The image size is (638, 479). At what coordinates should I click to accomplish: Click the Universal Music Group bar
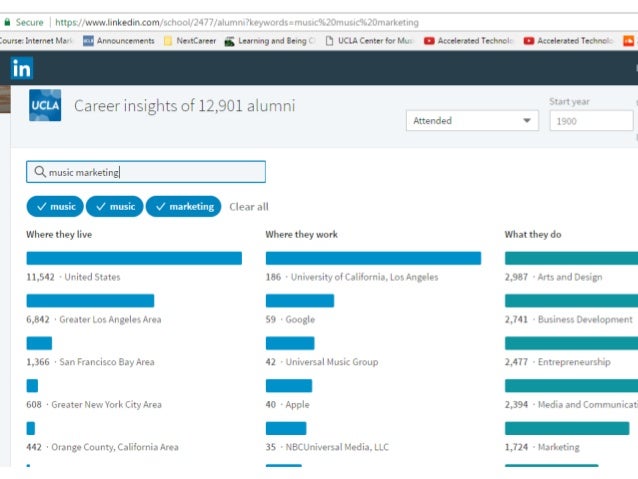pyautogui.click(x=290, y=343)
